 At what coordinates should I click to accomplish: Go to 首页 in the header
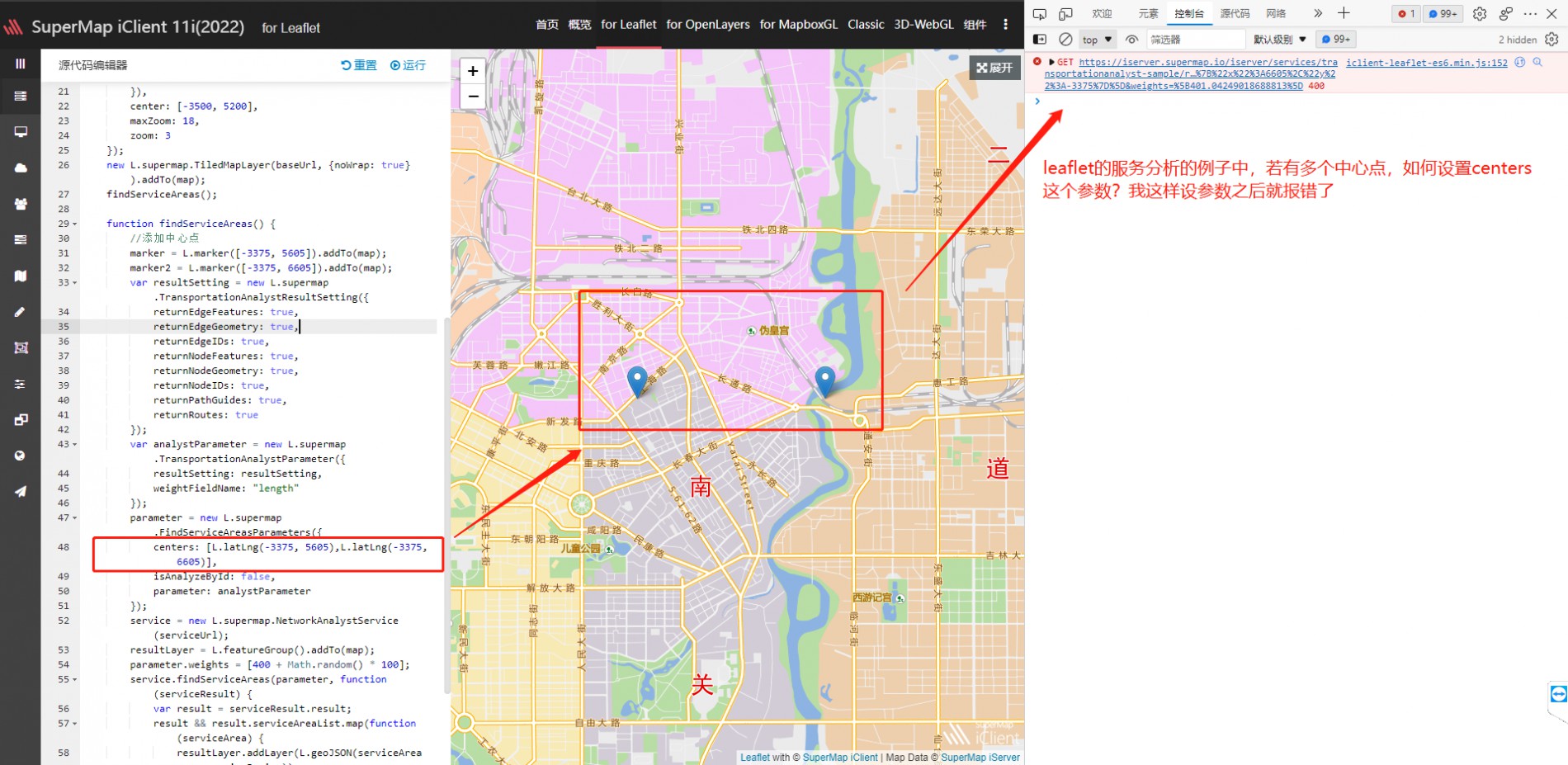point(547,25)
